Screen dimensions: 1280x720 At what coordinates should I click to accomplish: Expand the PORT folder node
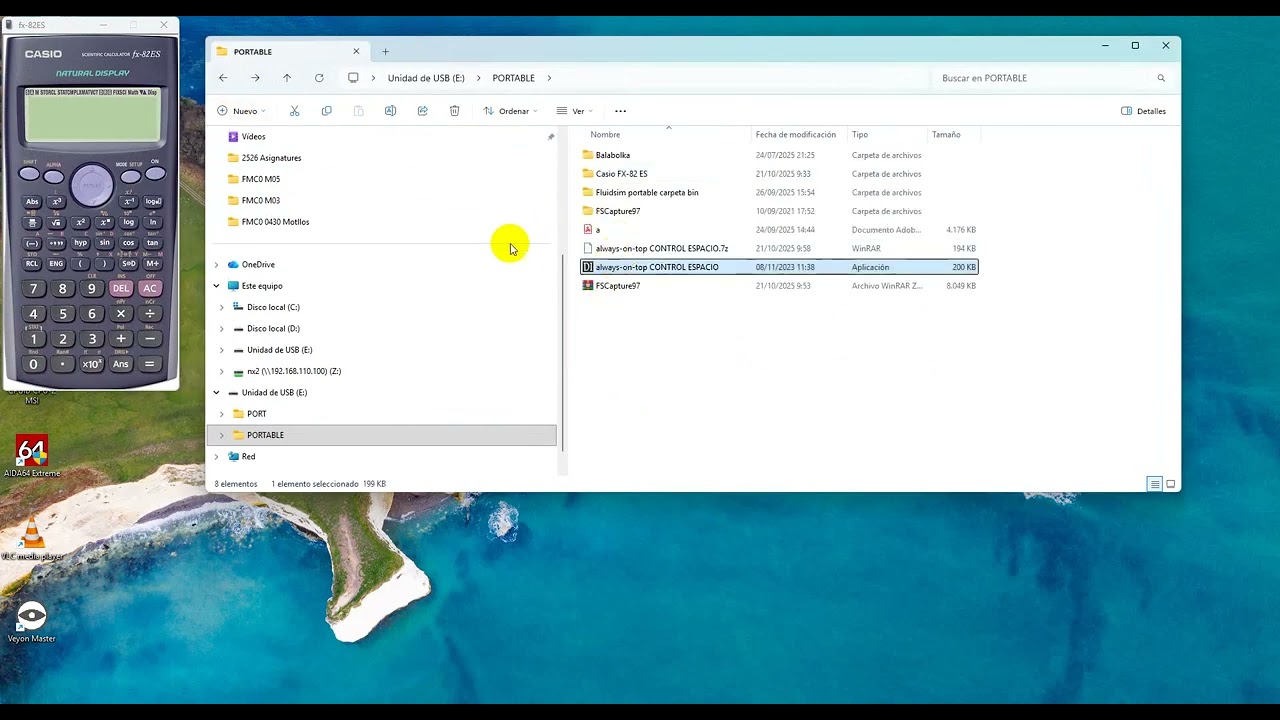coord(222,414)
